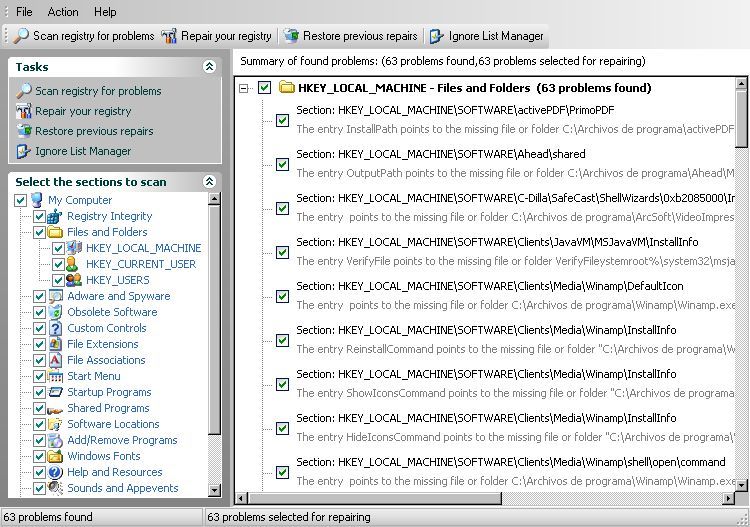Select the ShowIconsCommand entry description
Image resolution: width=750 pixels, height=527 pixels.
coord(516,393)
